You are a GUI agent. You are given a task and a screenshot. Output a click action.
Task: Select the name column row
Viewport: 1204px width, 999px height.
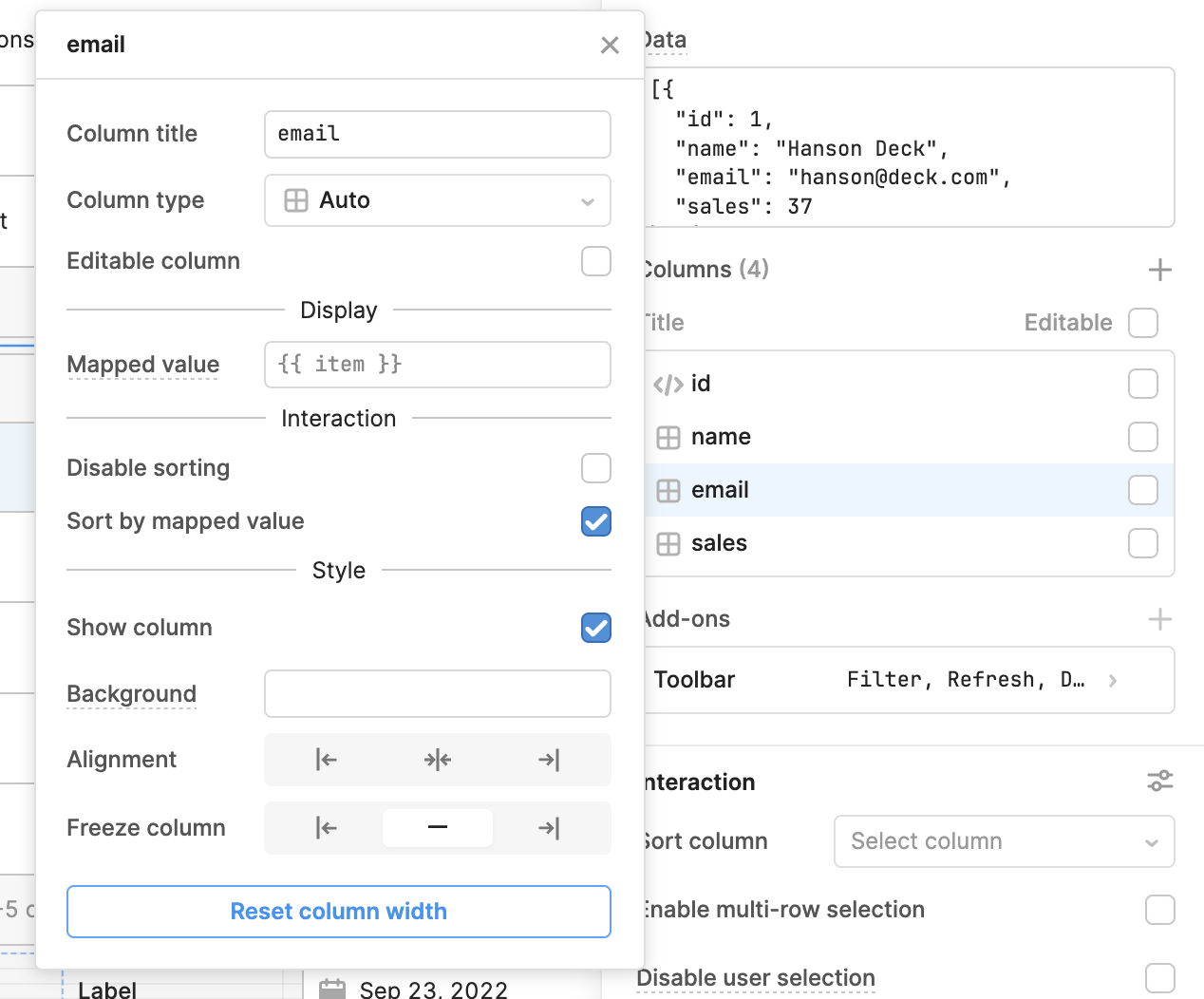tap(910, 438)
